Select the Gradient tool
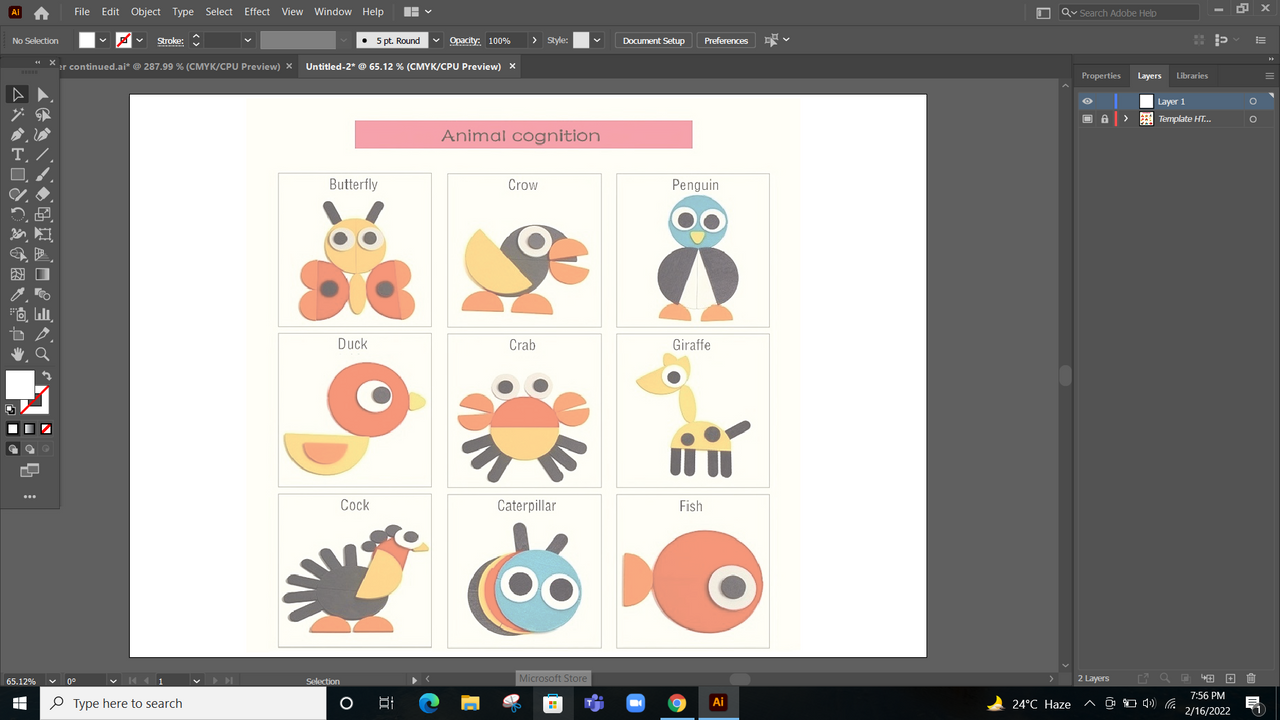 [43, 274]
